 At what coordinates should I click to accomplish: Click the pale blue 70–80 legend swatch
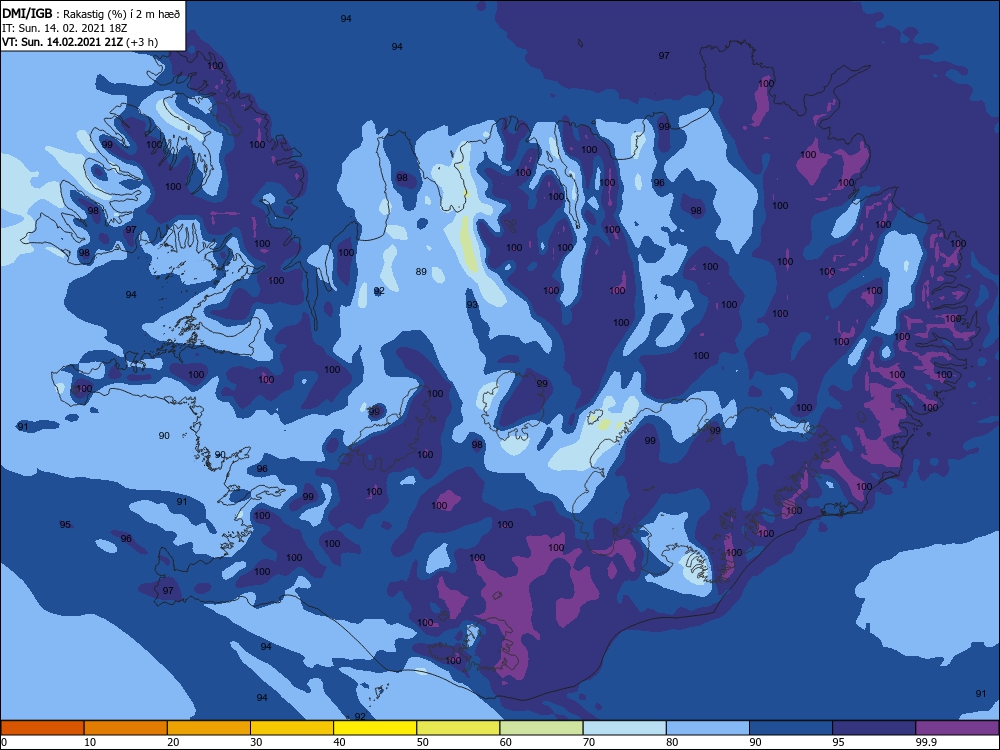coord(624,728)
